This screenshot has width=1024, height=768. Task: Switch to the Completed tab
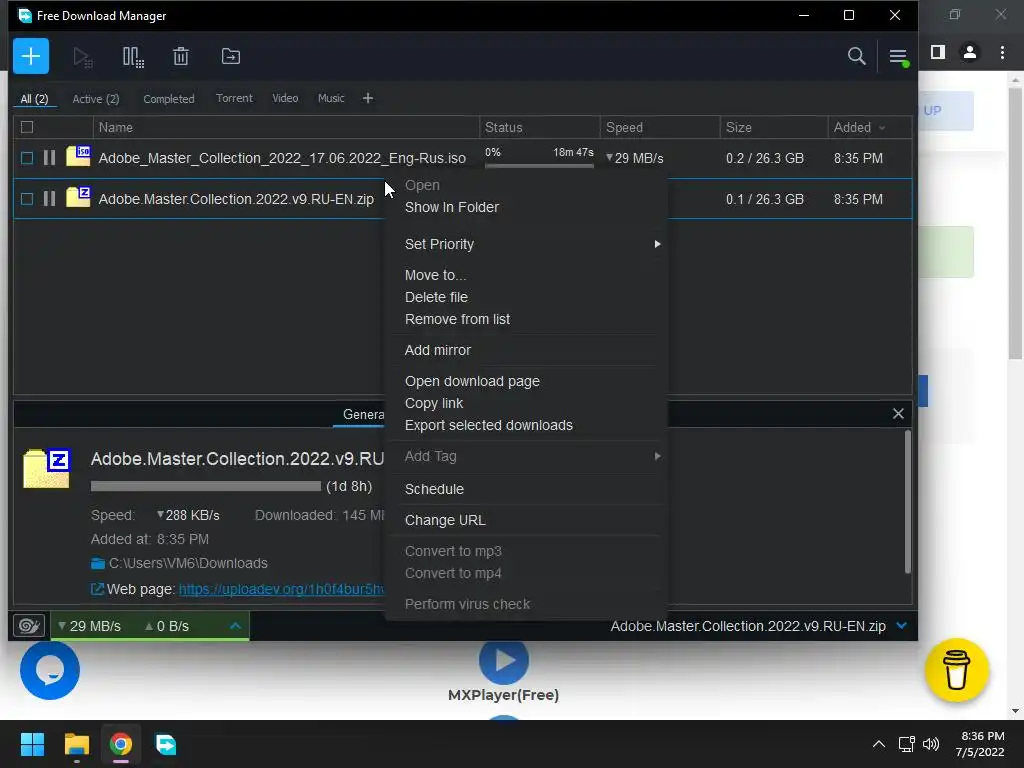click(168, 99)
